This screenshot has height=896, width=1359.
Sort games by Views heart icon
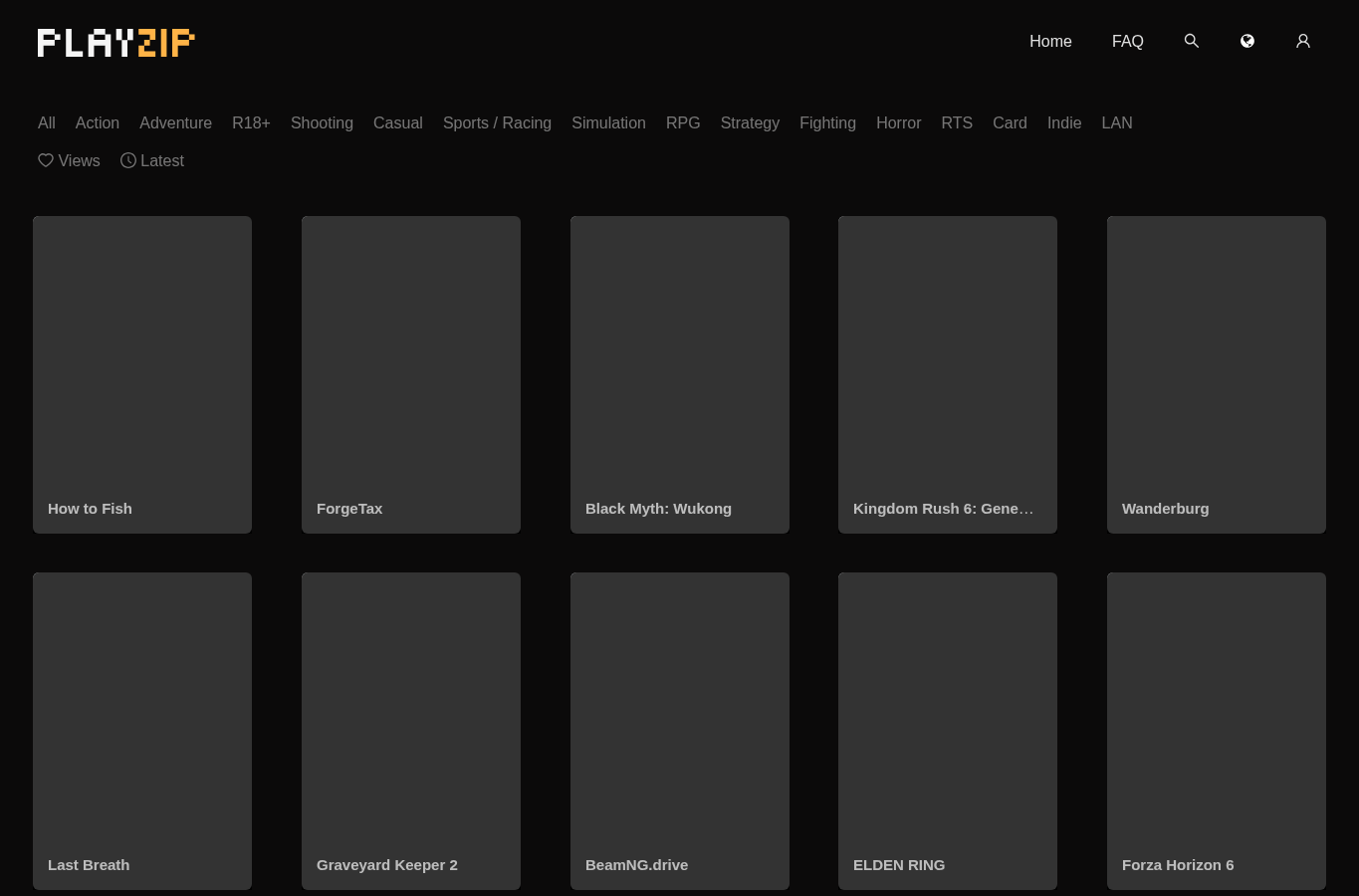pos(46,160)
